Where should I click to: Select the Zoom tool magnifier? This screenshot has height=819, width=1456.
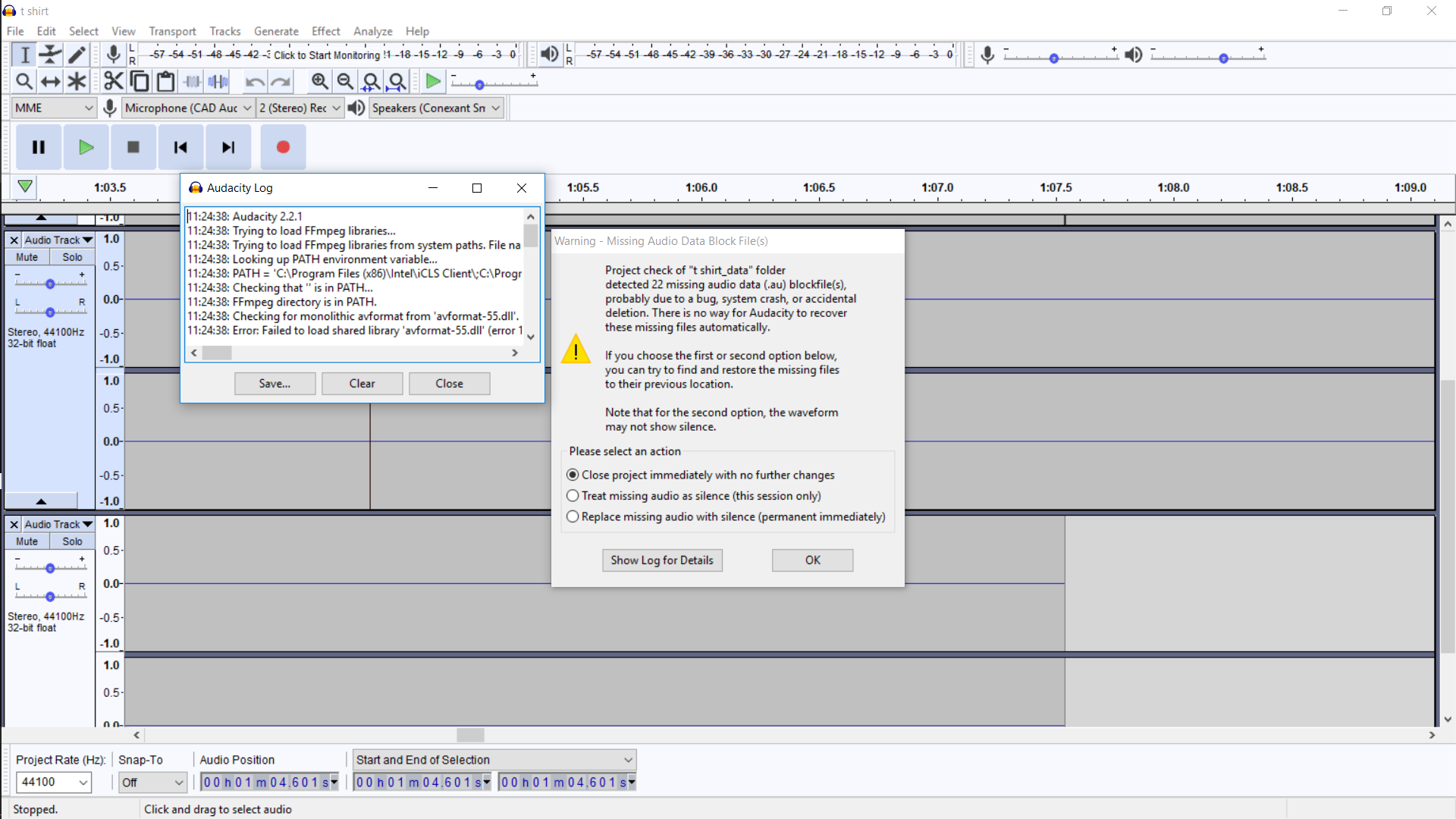click(24, 81)
